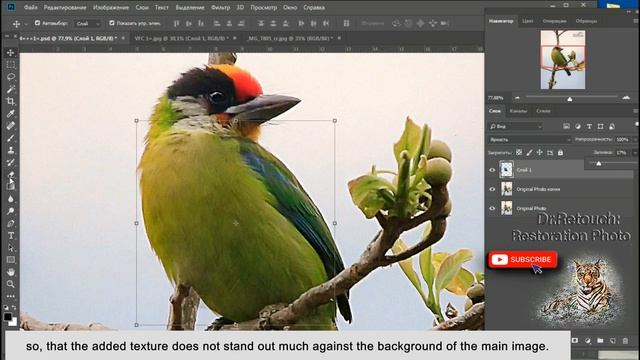Filter layers by type layer icon
The height and width of the screenshot is (360, 640).
(589, 127)
